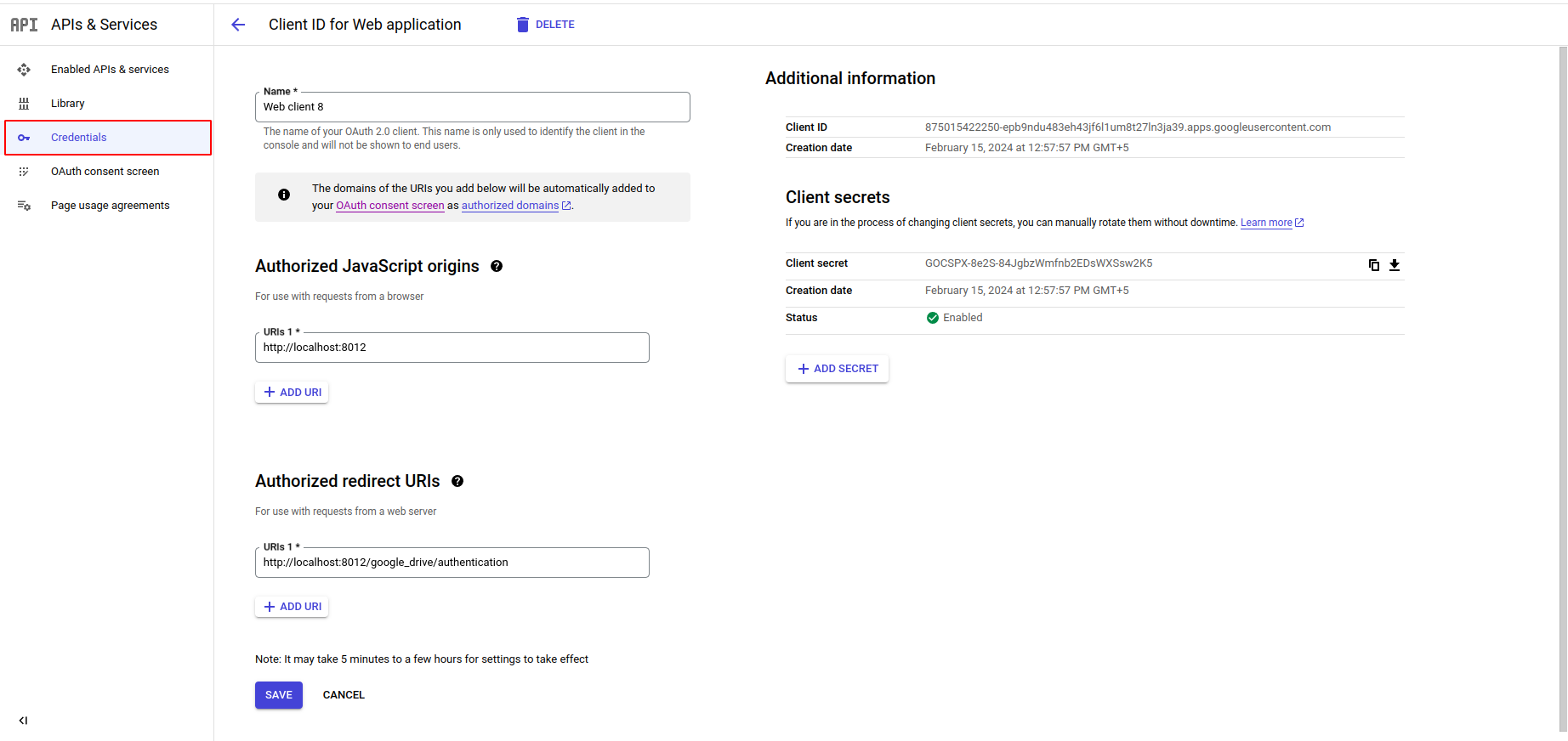Click the Library sidebar icon
This screenshot has height=741, width=1568.
point(24,104)
